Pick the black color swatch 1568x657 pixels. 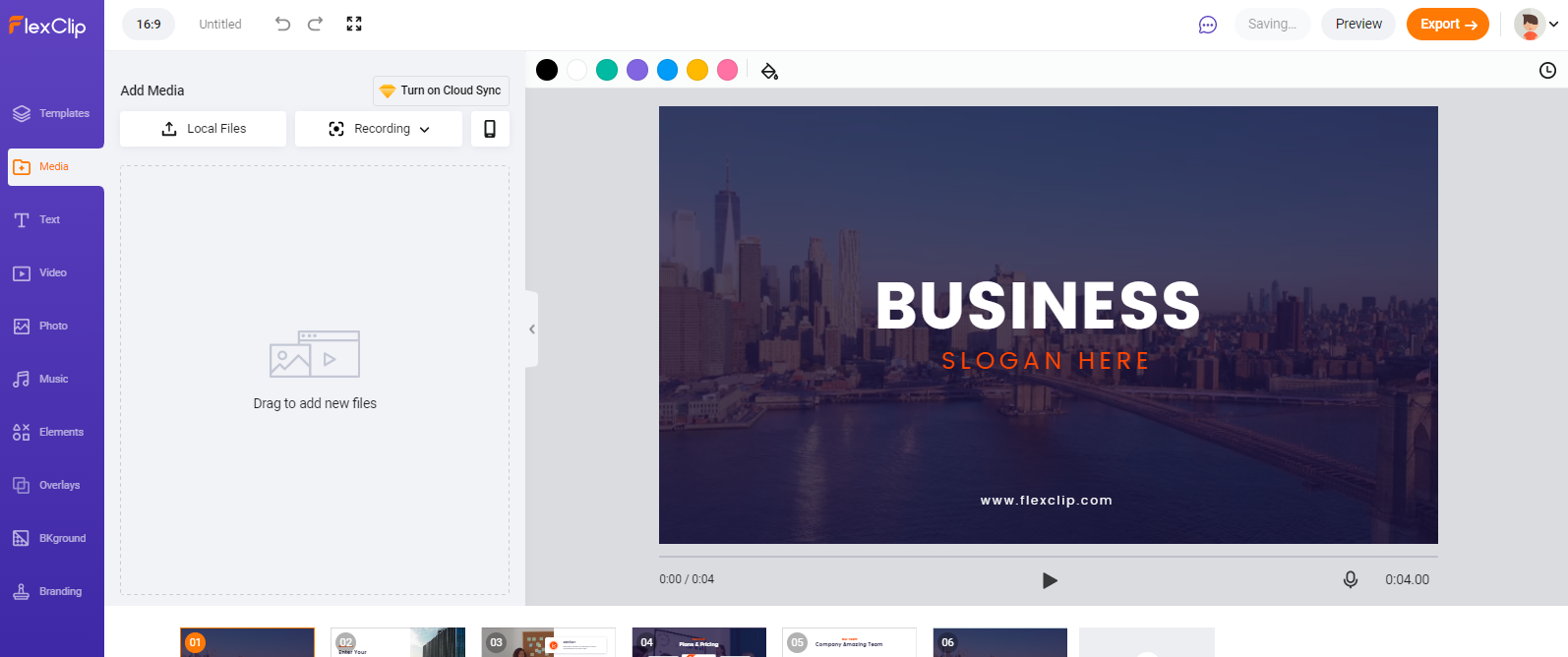547,70
